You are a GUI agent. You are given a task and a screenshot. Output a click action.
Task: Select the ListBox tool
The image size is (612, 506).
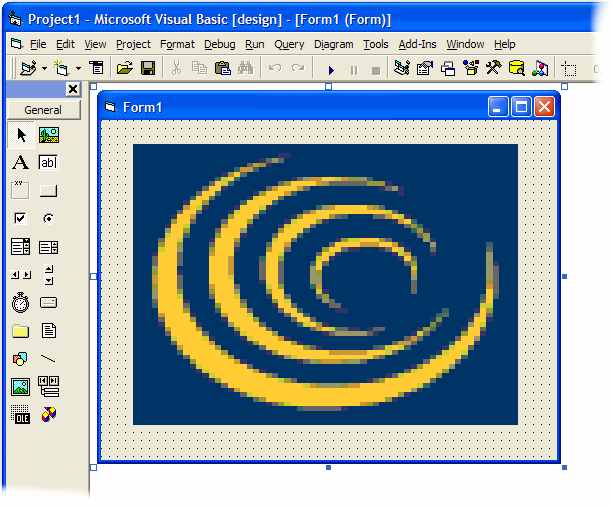tap(48, 247)
